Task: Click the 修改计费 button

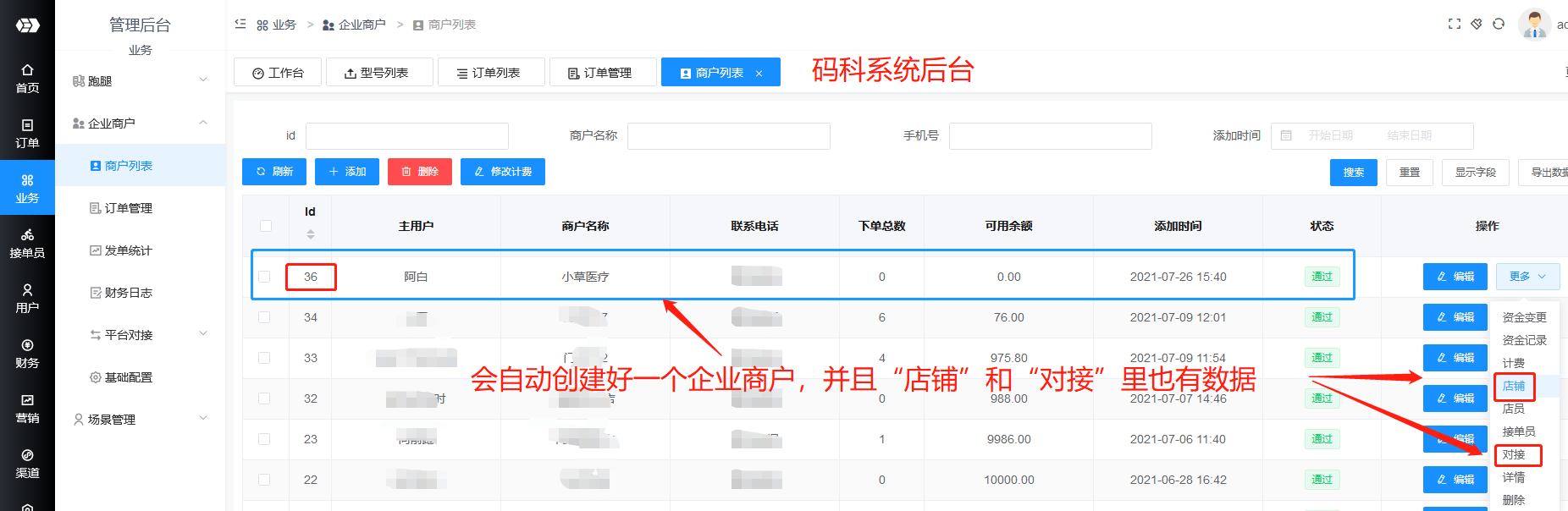Action: (503, 172)
